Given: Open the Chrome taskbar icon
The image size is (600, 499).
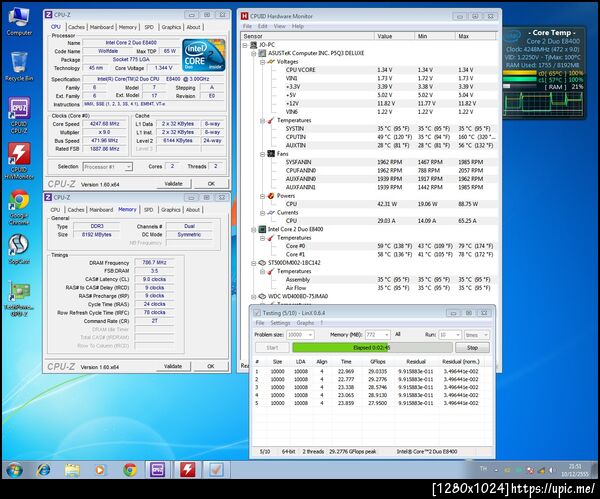Looking at the screenshot, I should (130, 470).
